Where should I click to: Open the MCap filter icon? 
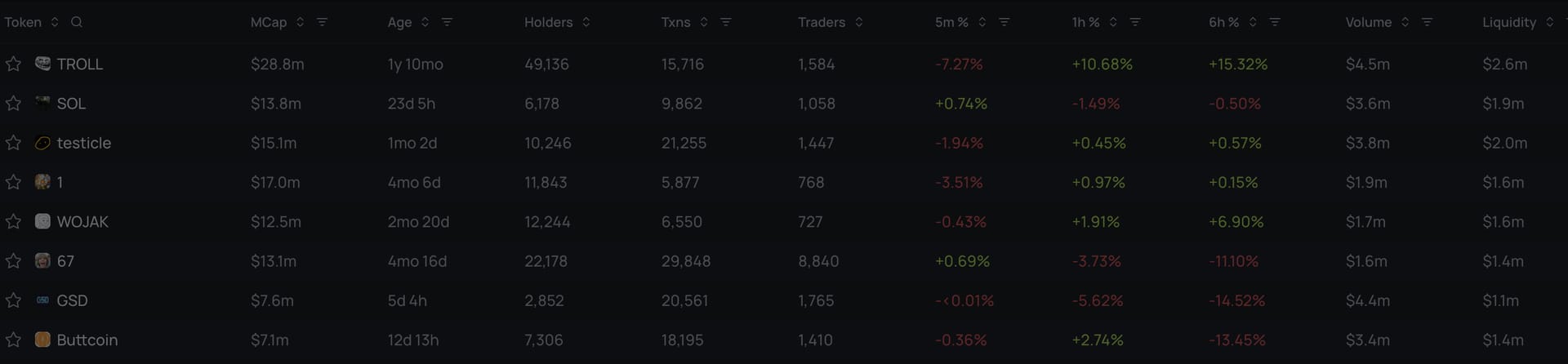point(322,22)
